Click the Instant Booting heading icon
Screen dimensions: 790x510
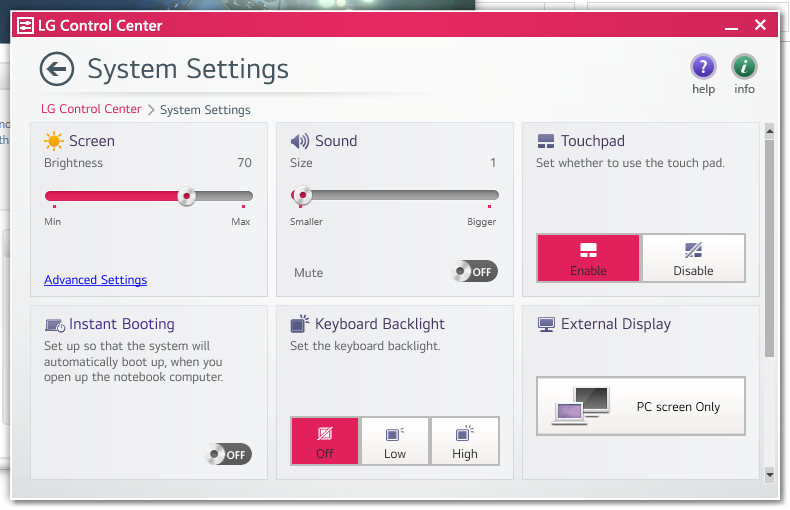54,326
